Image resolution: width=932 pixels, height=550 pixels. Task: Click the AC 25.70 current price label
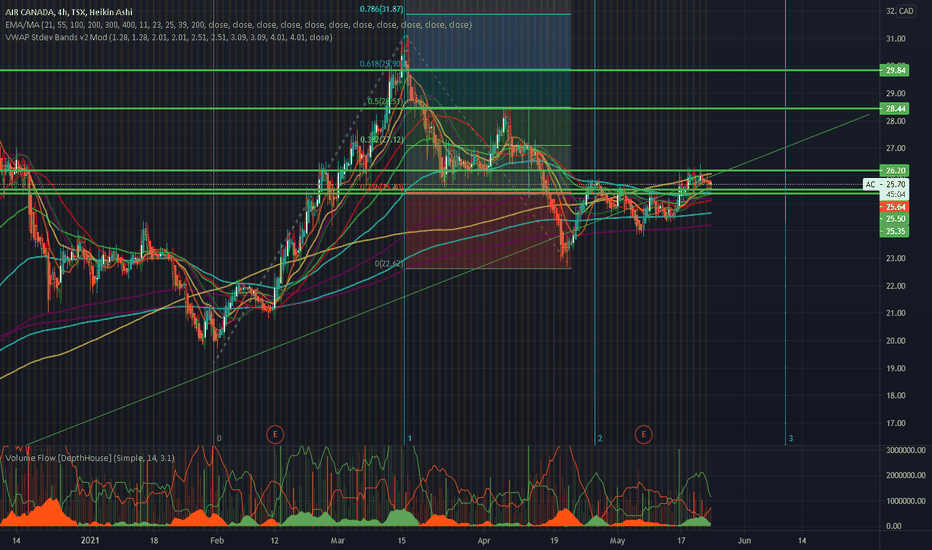pyautogui.click(x=886, y=184)
